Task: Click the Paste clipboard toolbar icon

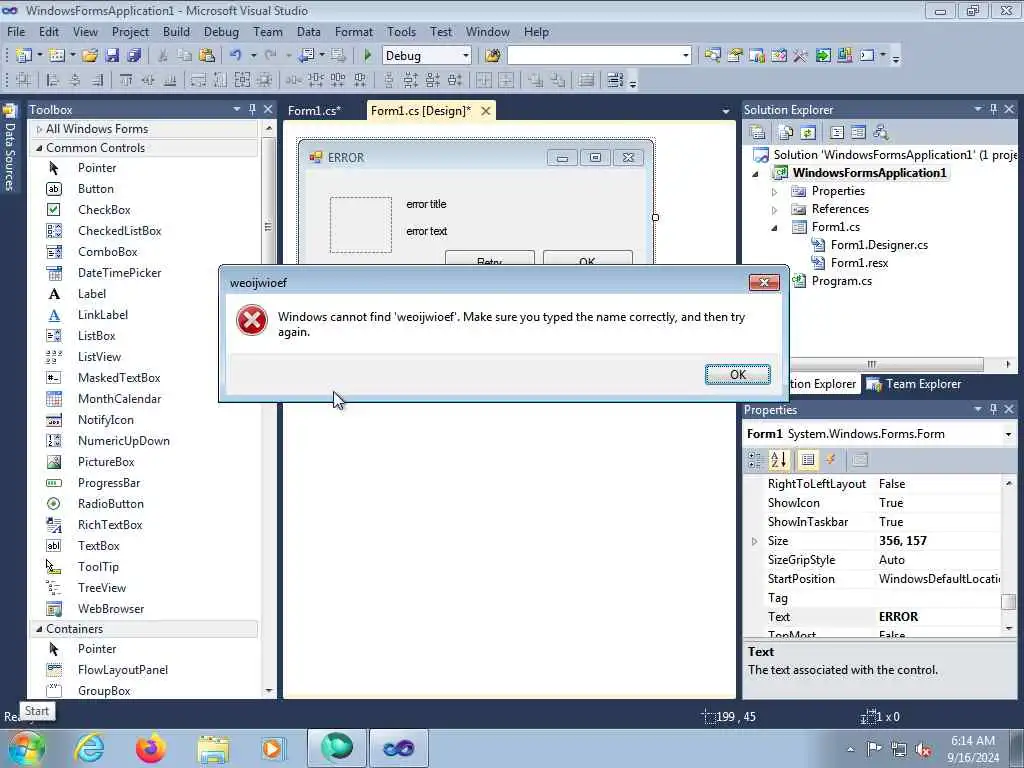Action: click(x=207, y=56)
